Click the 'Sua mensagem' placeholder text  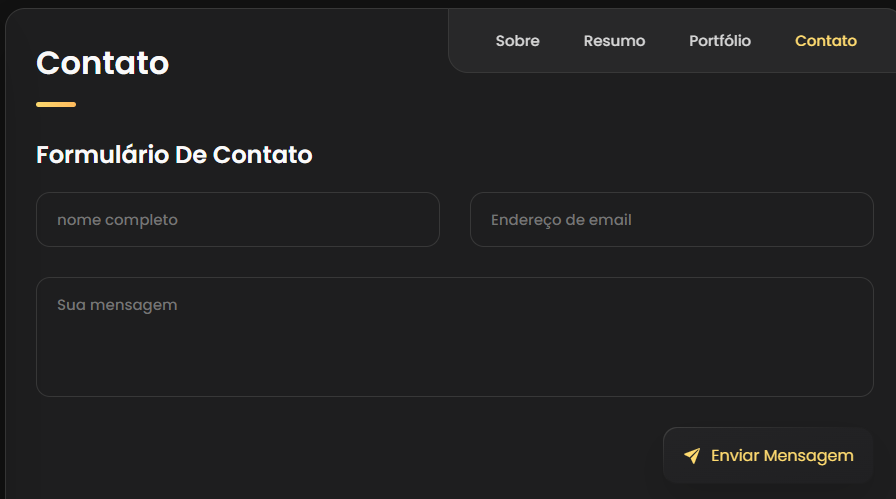click(x=117, y=305)
